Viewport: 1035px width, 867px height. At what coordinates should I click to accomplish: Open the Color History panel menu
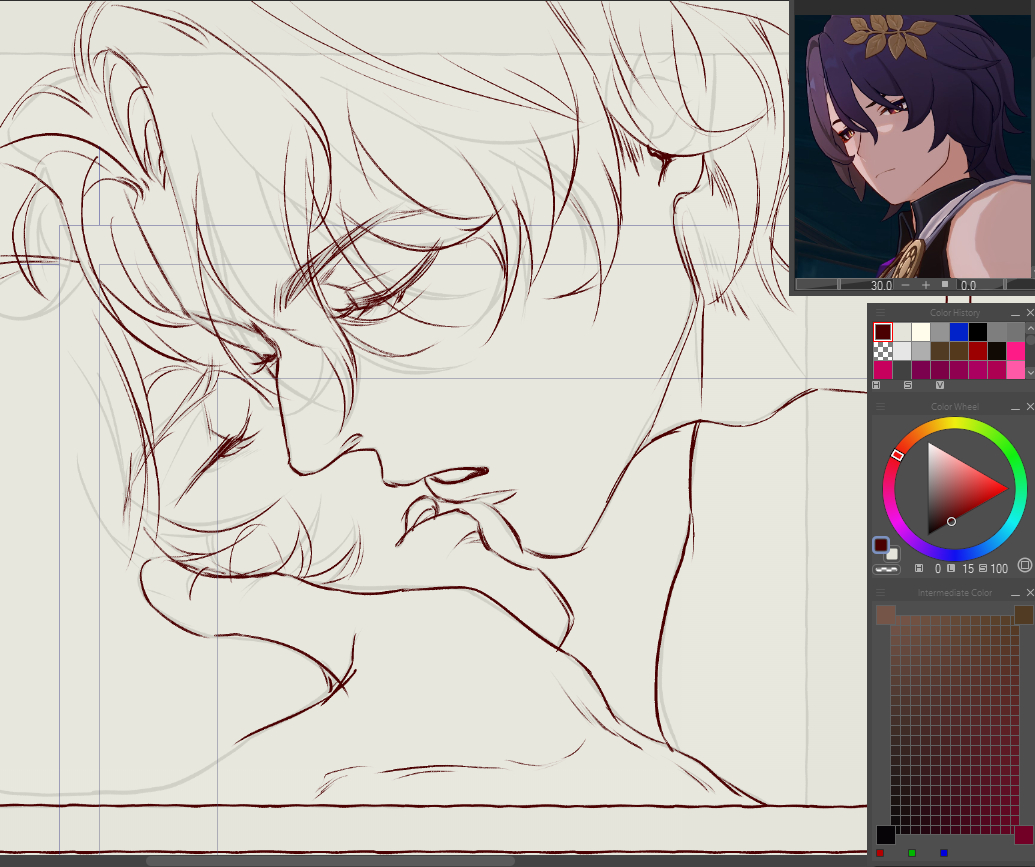[880, 313]
